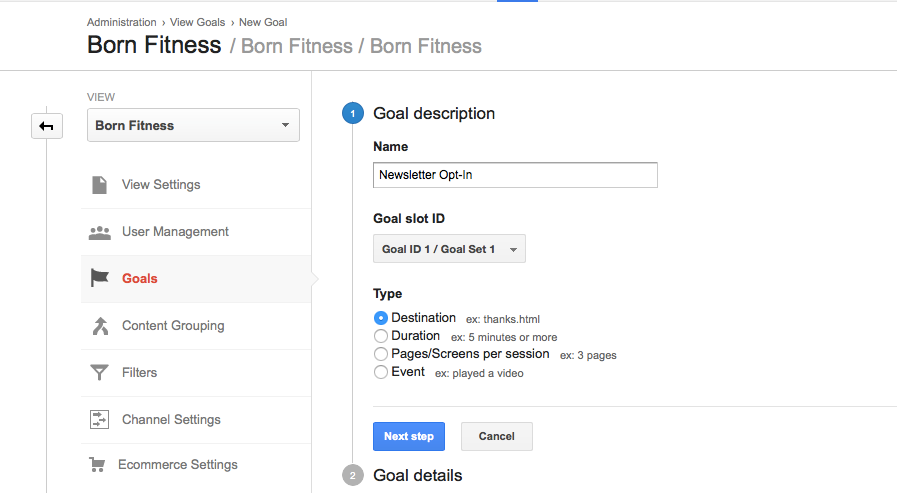Click the back arrow icon button
Screen dimensions: 897x493
point(46,126)
